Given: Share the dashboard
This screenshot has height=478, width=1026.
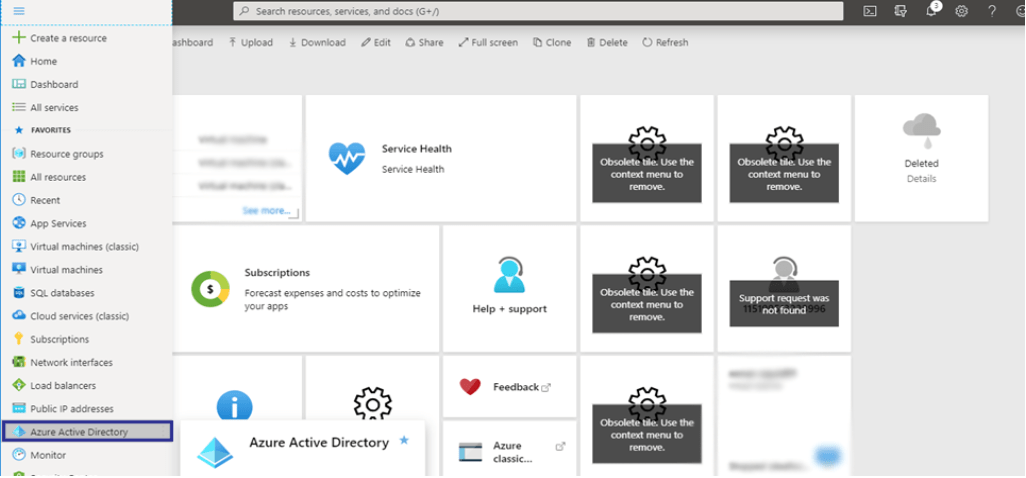Looking at the screenshot, I should point(424,43).
